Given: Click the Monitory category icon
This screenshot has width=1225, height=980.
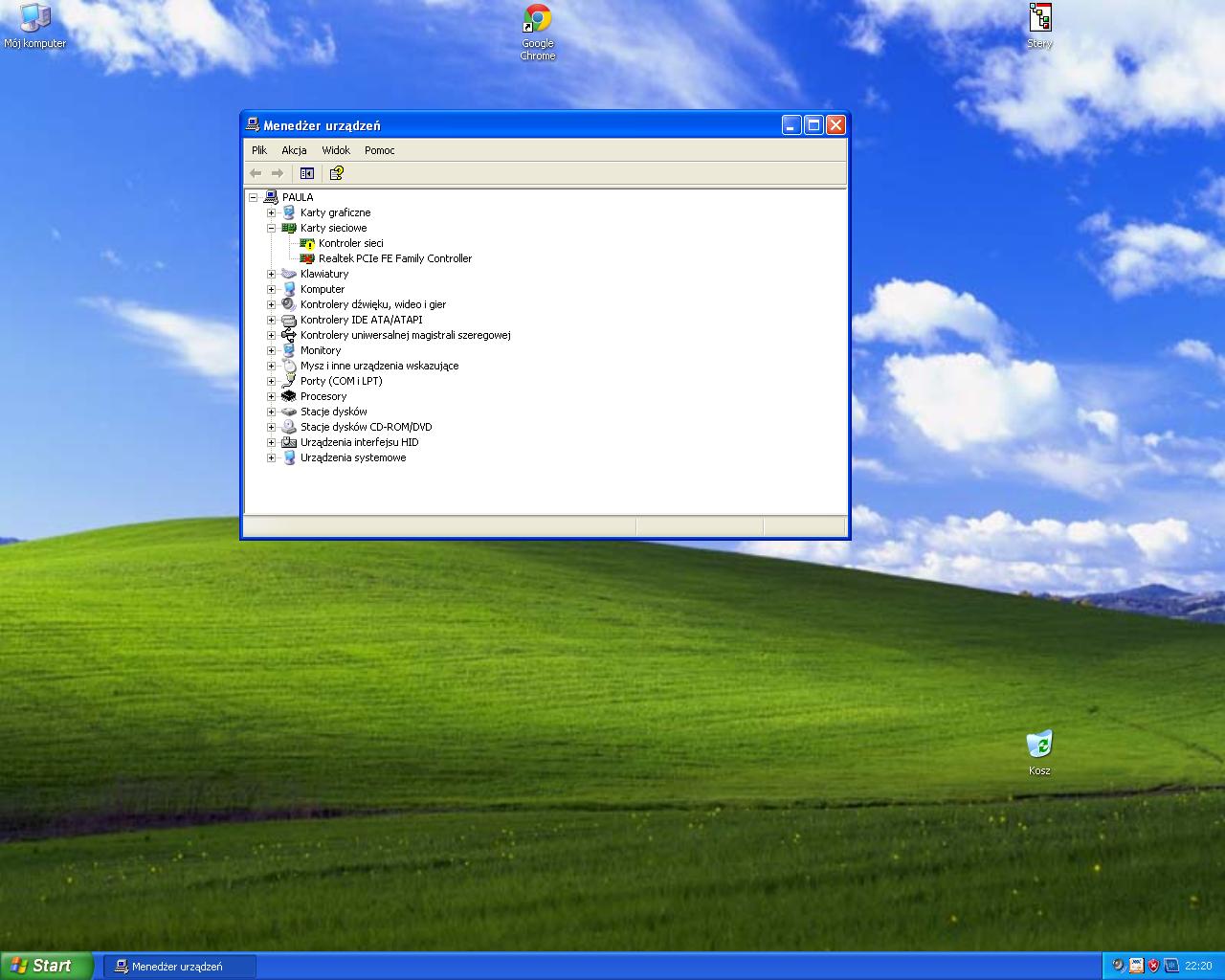Looking at the screenshot, I should coord(289,350).
